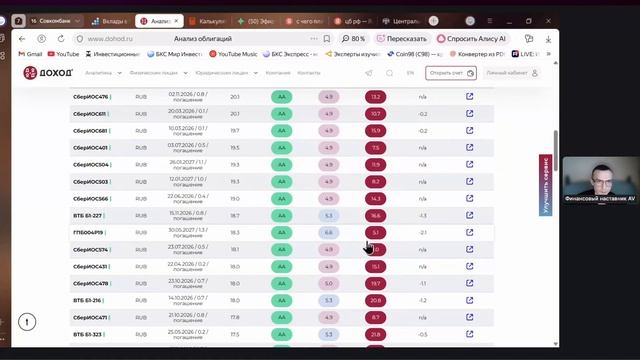This screenshot has width=640, height=360.
Task: Open external link for СберИОС681 row
Action: point(469,131)
